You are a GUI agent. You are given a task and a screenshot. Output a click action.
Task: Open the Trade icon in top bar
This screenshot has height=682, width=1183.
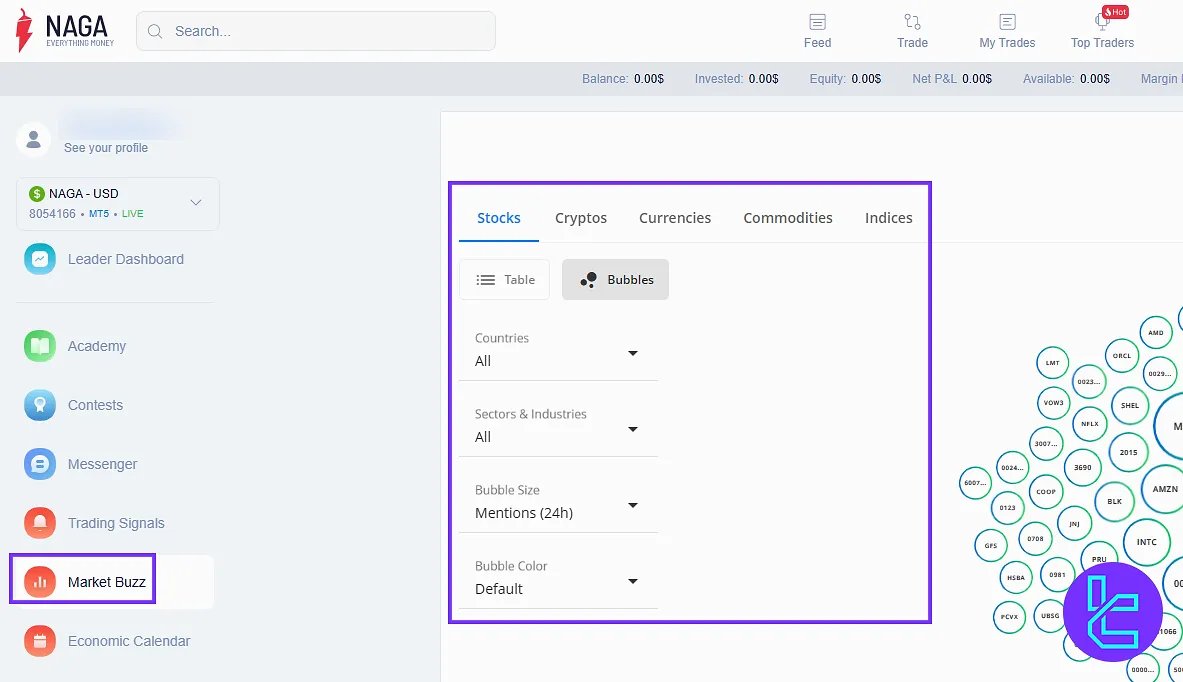click(912, 22)
